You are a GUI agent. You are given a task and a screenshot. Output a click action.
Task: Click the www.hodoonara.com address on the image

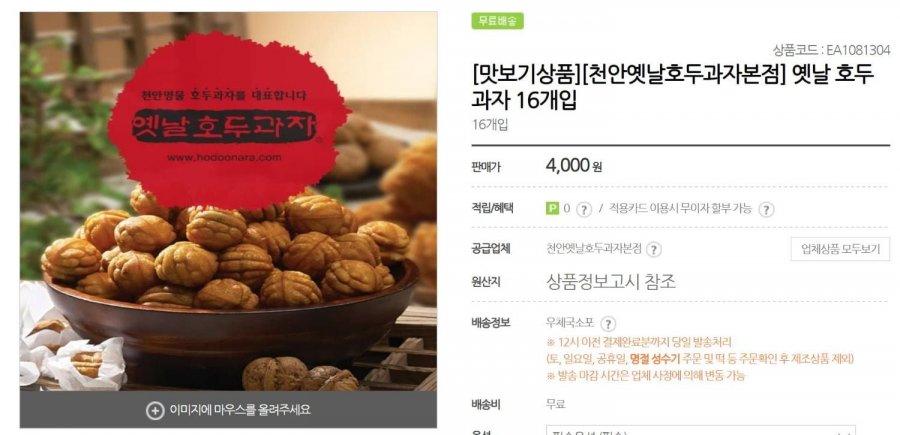(x=224, y=157)
